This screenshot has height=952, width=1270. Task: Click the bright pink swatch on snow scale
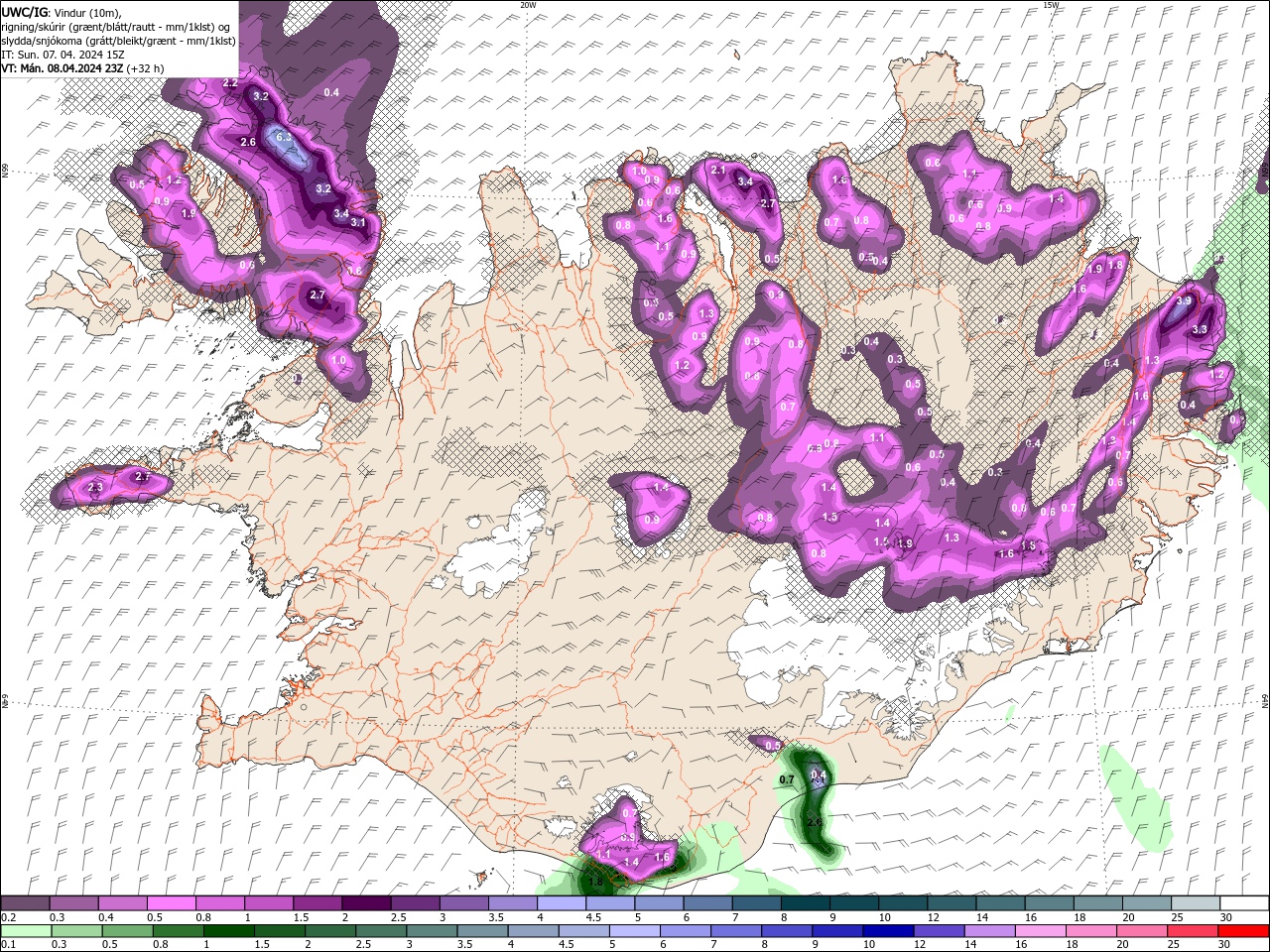172,903
